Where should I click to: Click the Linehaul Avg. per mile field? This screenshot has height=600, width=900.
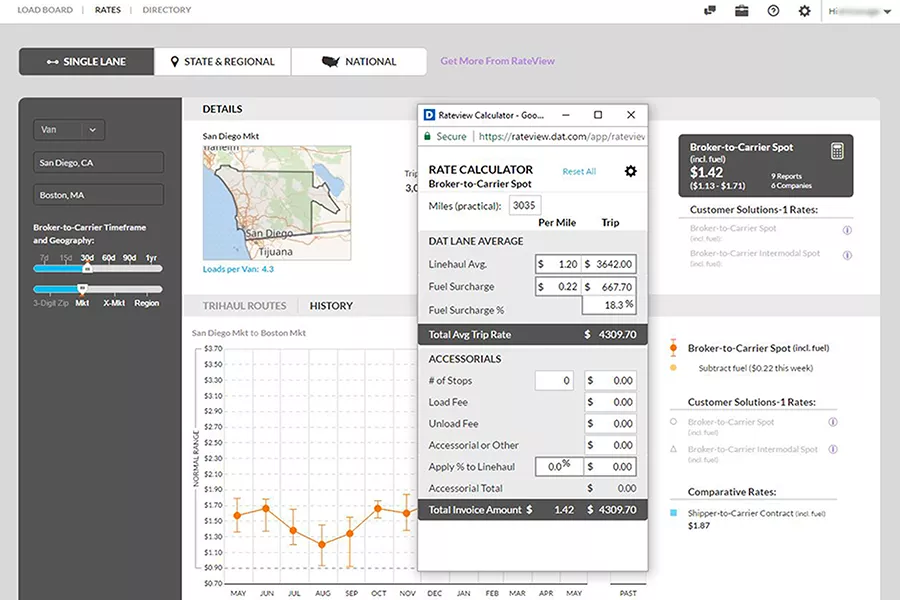(558, 264)
